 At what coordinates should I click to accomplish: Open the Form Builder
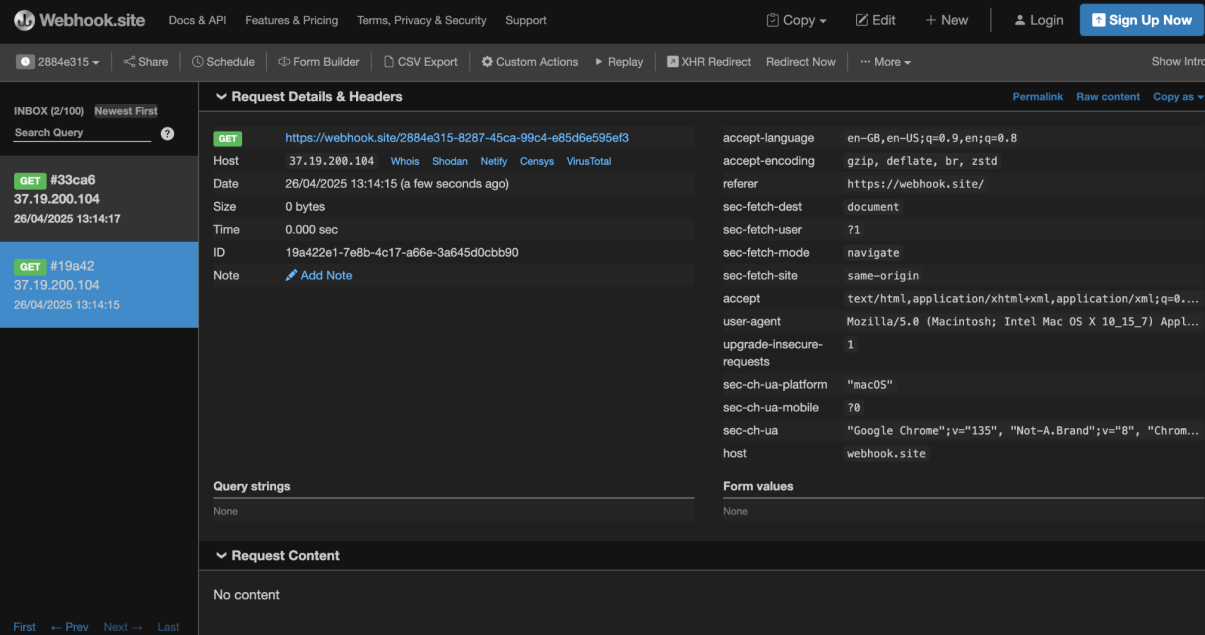(319, 62)
